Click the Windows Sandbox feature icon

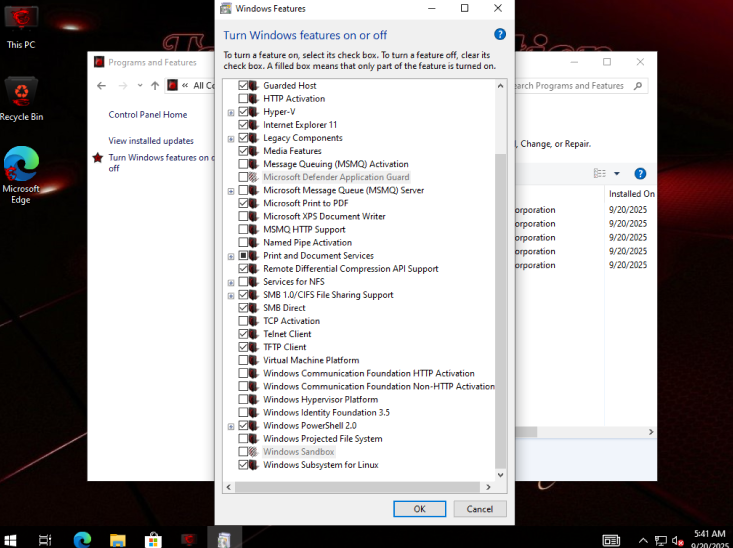253,452
